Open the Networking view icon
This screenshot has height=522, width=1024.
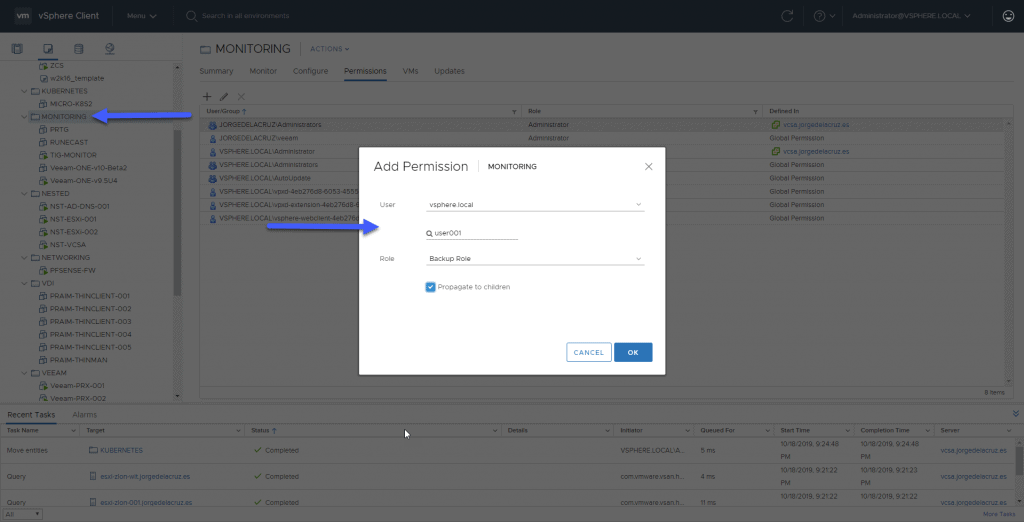coord(110,49)
